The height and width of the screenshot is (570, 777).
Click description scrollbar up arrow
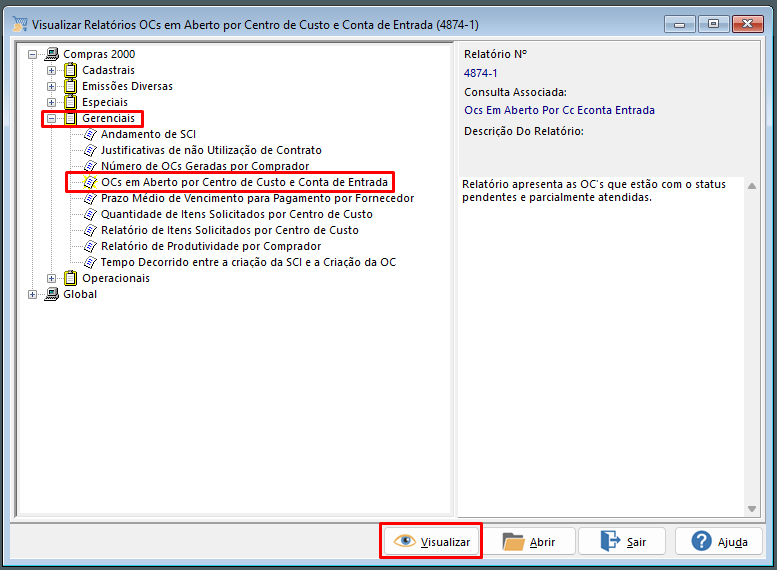pyautogui.click(x=752, y=186)
